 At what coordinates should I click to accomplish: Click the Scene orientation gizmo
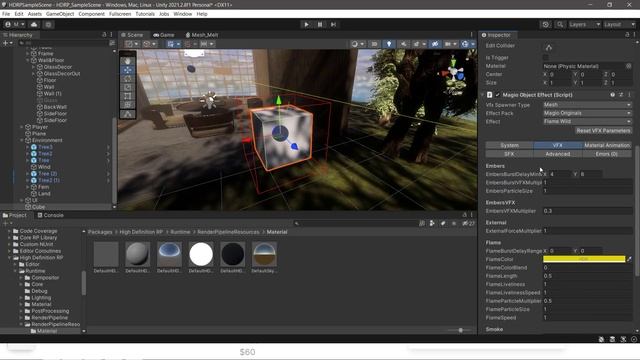point(453,73)
